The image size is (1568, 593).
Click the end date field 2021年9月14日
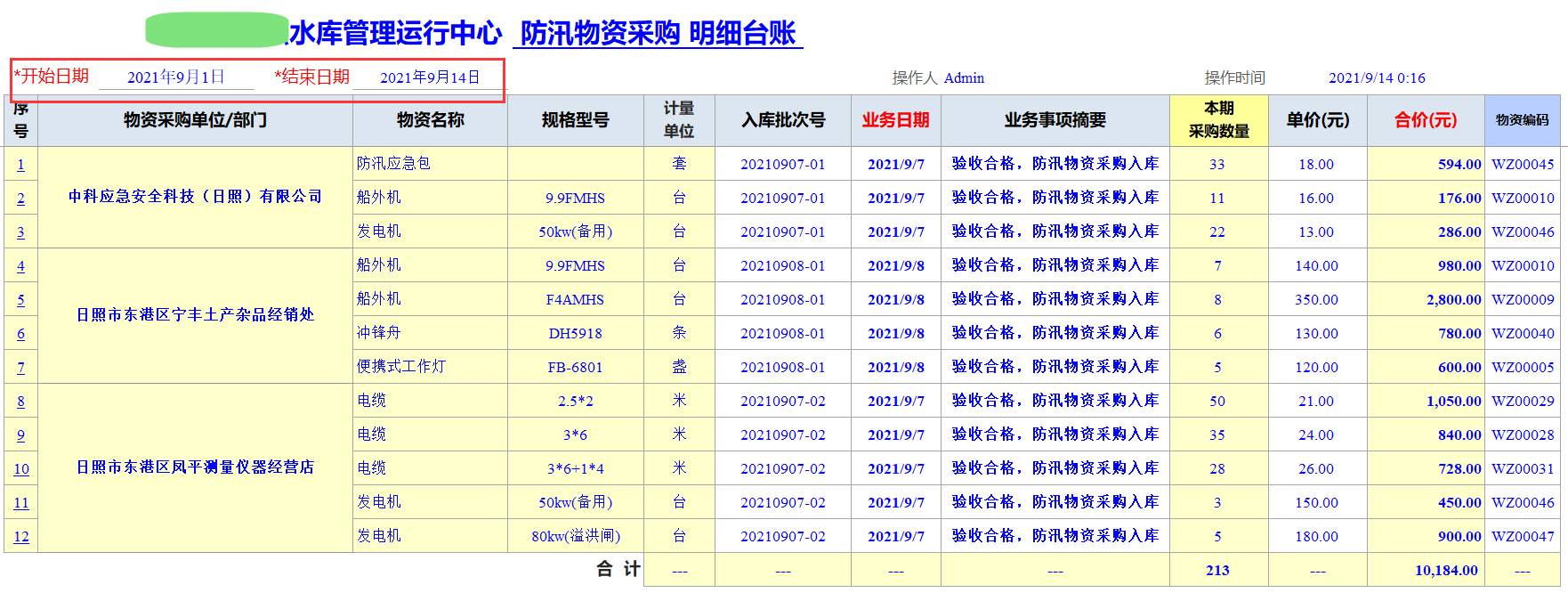point(429,77)
